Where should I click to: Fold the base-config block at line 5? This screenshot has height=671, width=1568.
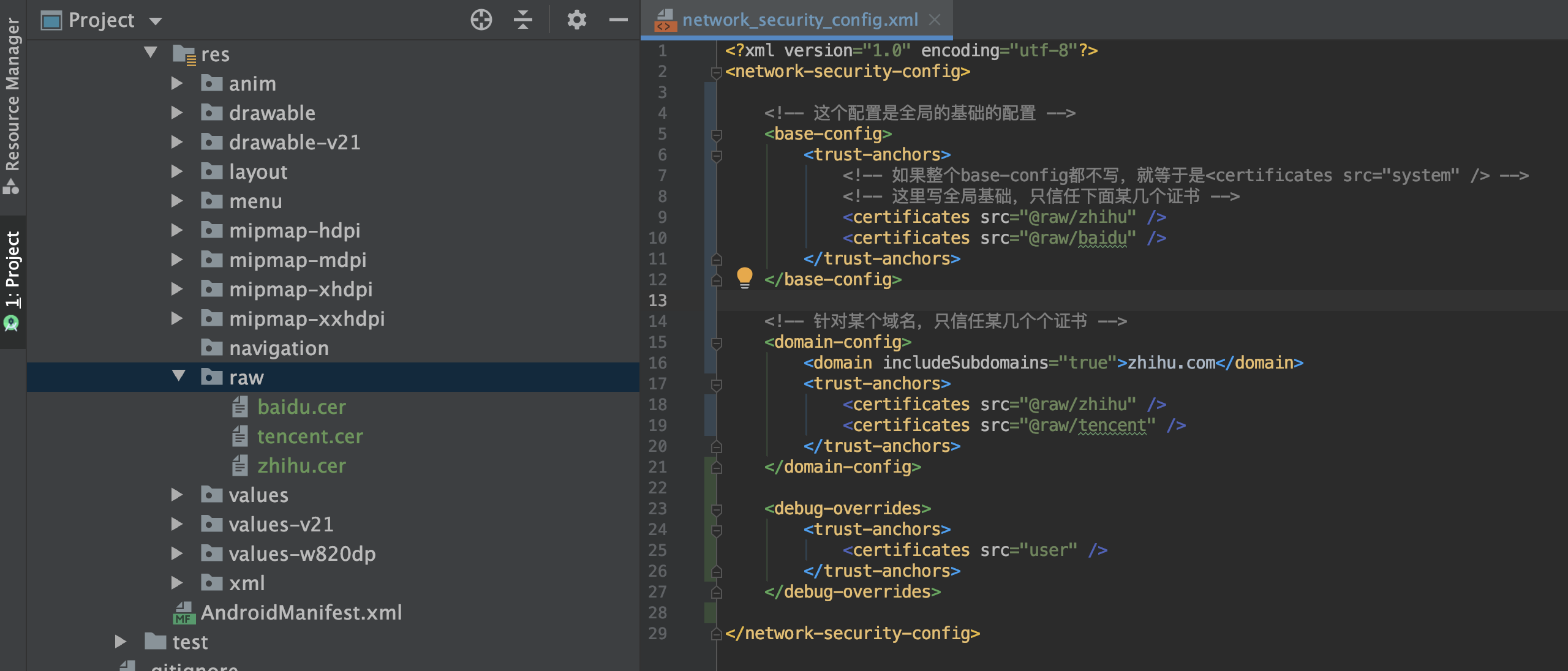716,134
